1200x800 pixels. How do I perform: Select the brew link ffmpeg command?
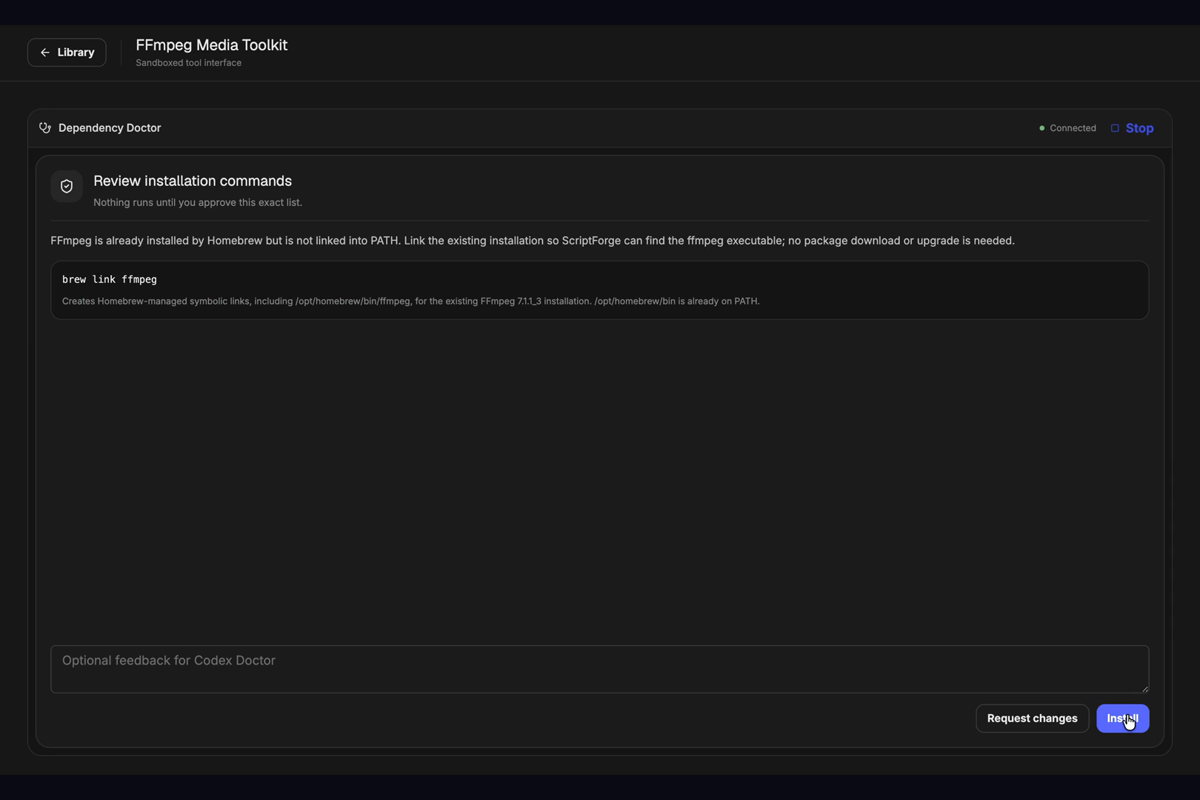[110, 279]
